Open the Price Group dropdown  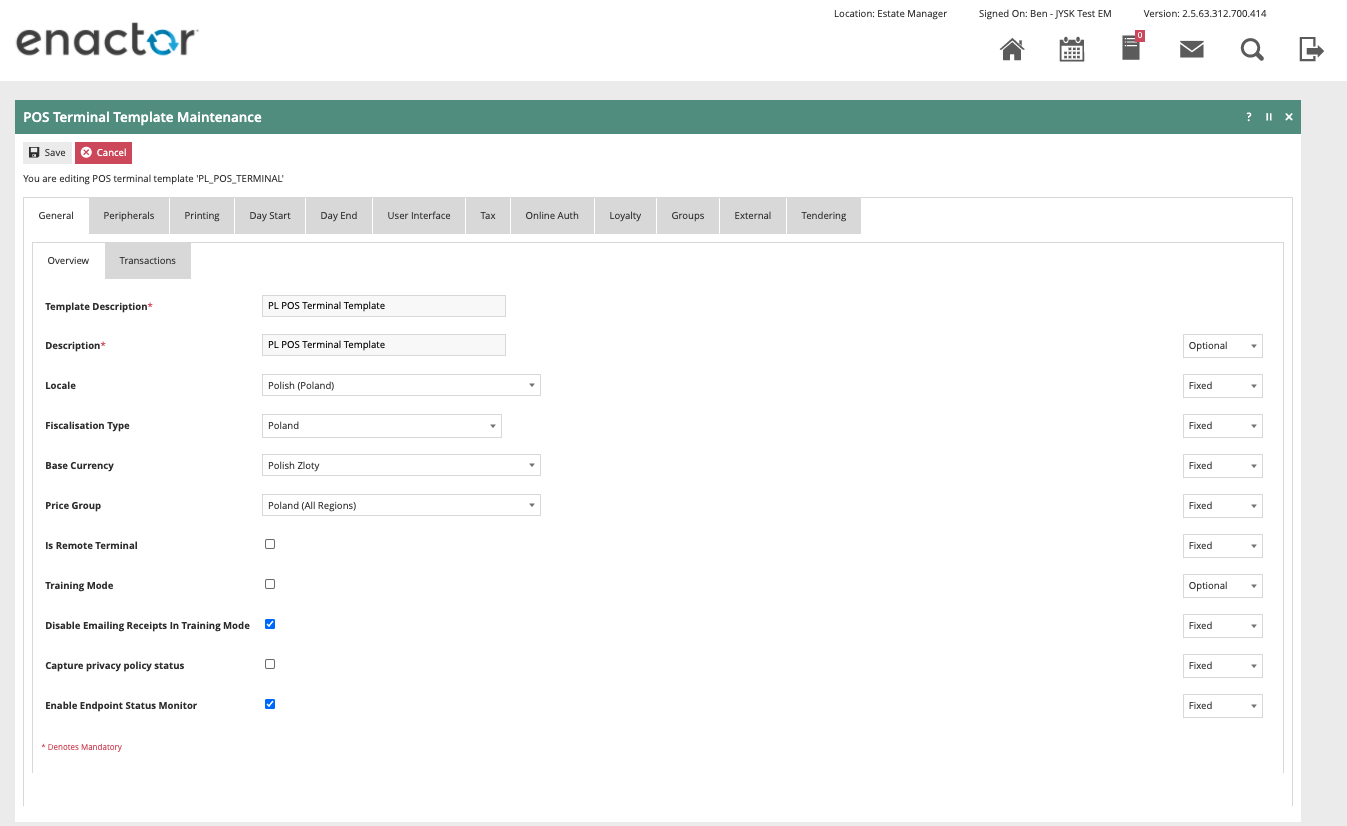(x=401, y=505)
